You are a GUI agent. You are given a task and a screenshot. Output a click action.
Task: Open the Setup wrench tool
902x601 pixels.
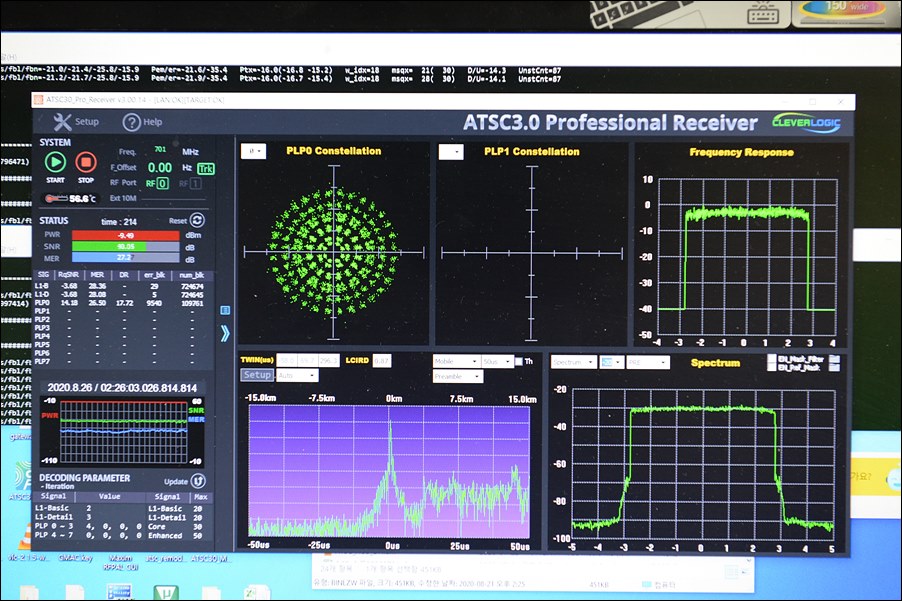(63, 122)
